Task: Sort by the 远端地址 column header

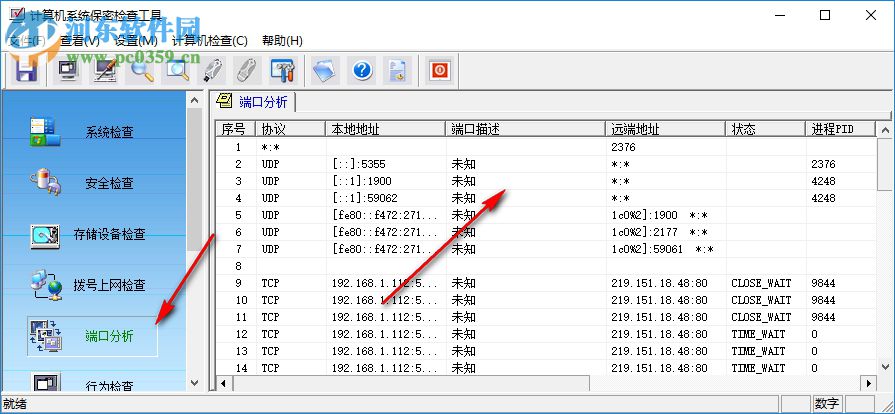Action: (x=666, y=129)
